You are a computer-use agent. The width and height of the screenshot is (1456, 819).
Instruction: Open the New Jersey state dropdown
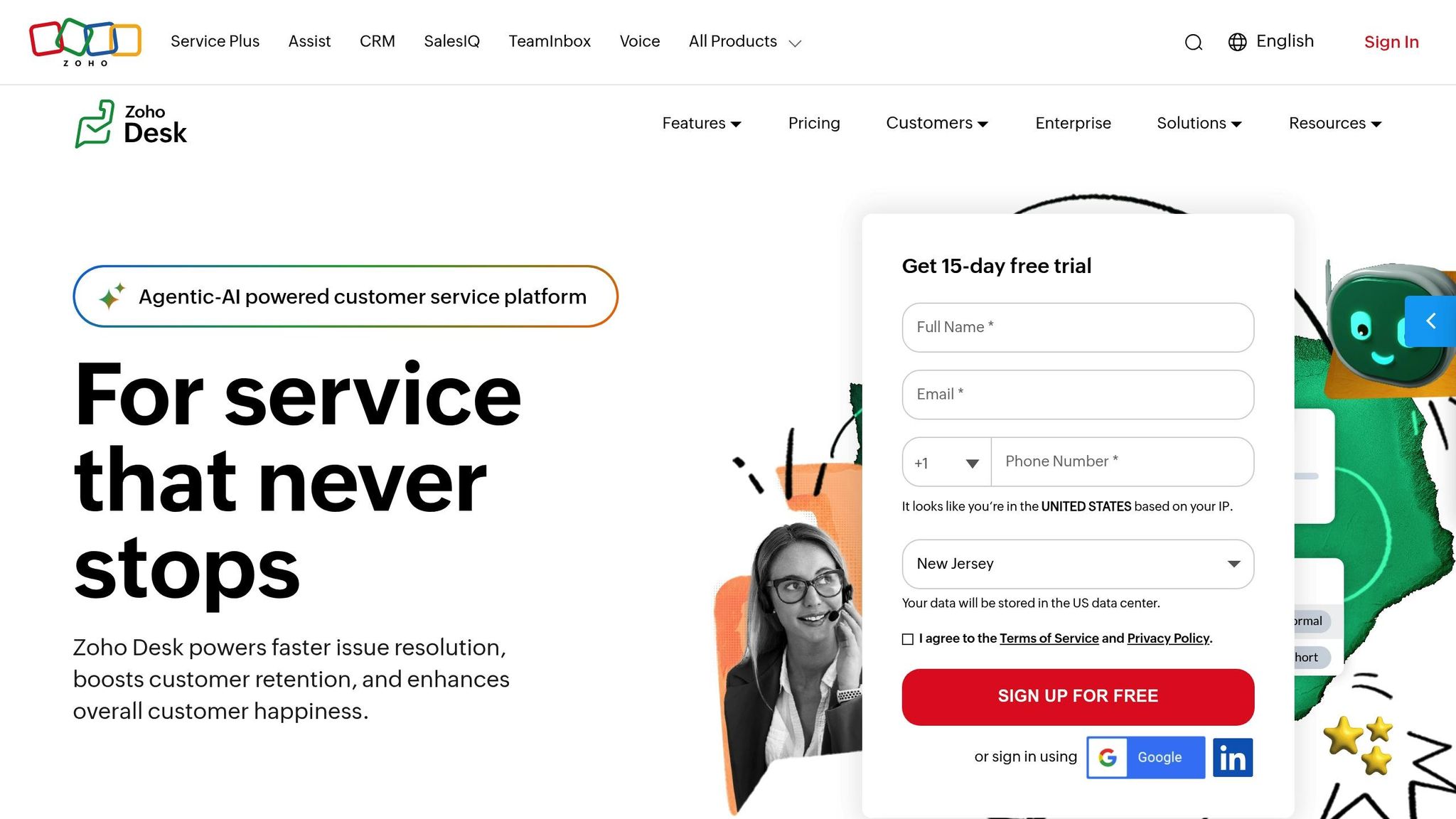pyautogui.click(x=1078, y=564)
